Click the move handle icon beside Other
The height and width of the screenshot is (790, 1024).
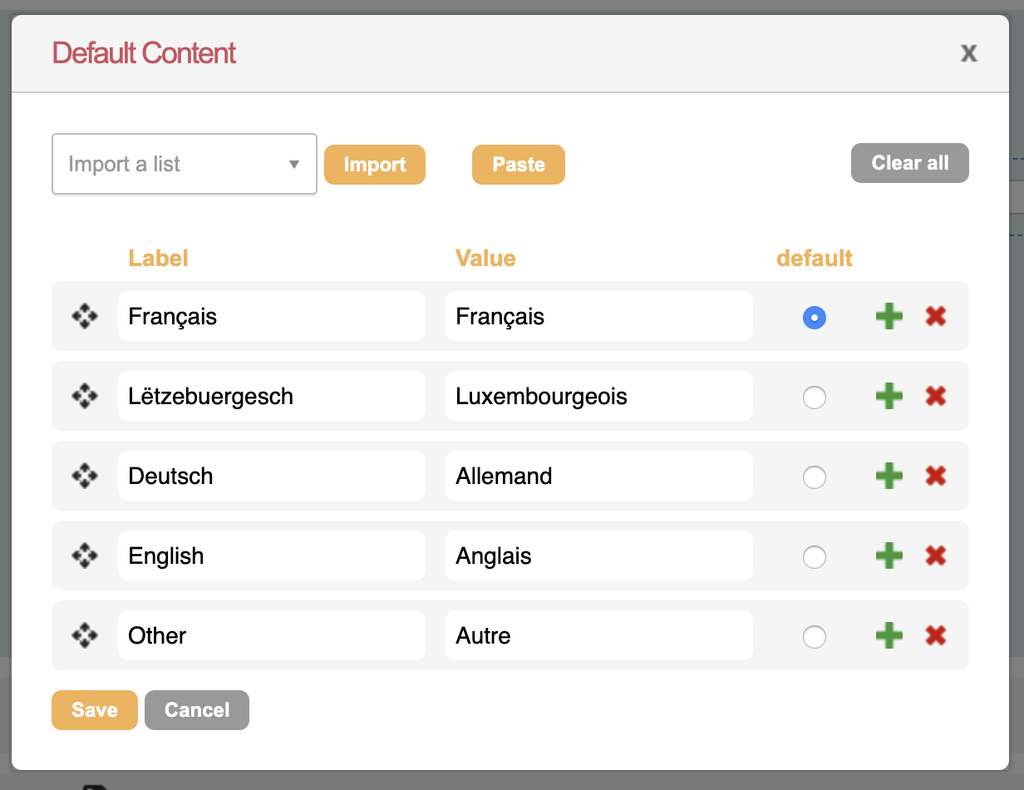(x=85, y=635)
